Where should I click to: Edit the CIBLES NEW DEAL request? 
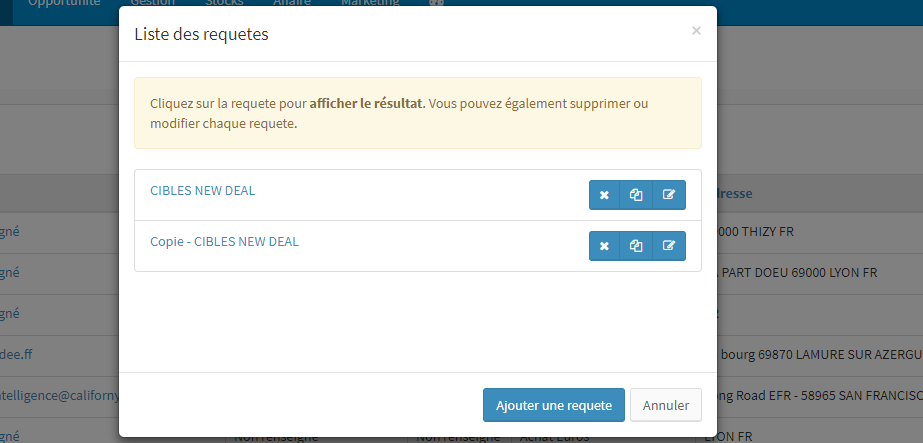click(x=669, y=195)
